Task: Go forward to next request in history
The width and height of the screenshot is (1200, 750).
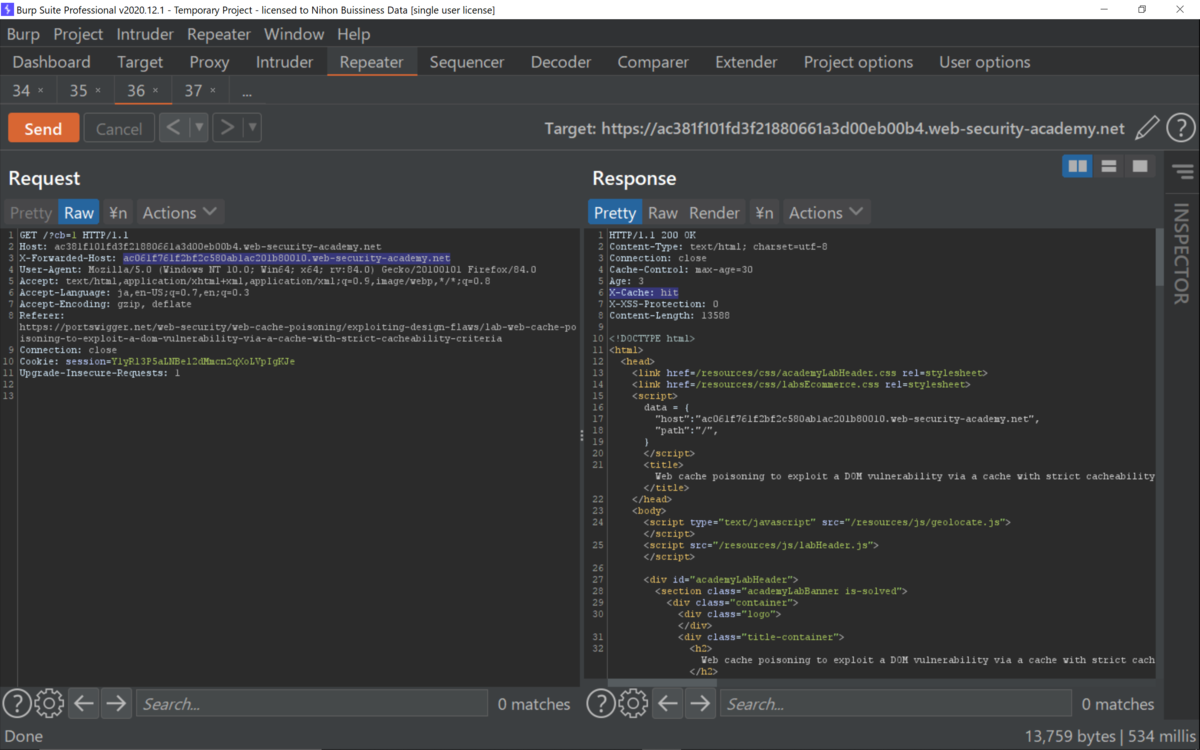Action: [x=227, y=128]
